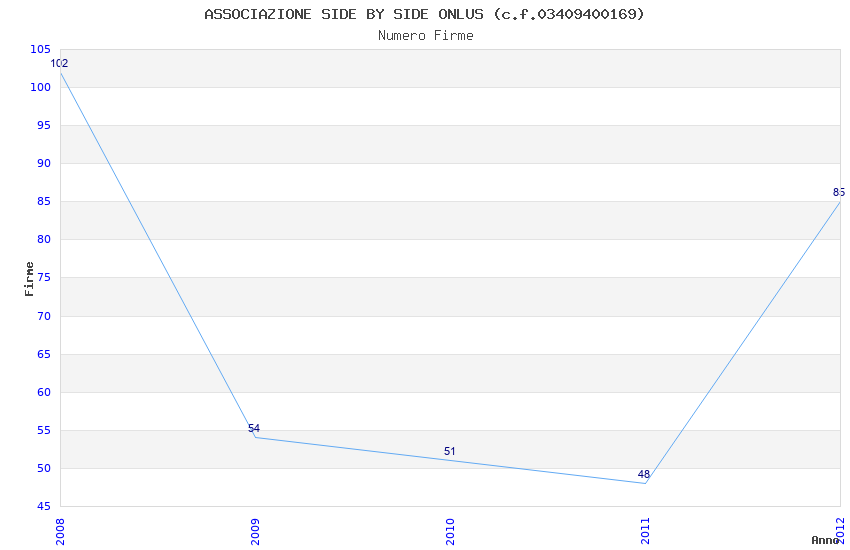Click the x-axis year label '2009'
This screenshot has height=550, width=850.
[255, 531]
